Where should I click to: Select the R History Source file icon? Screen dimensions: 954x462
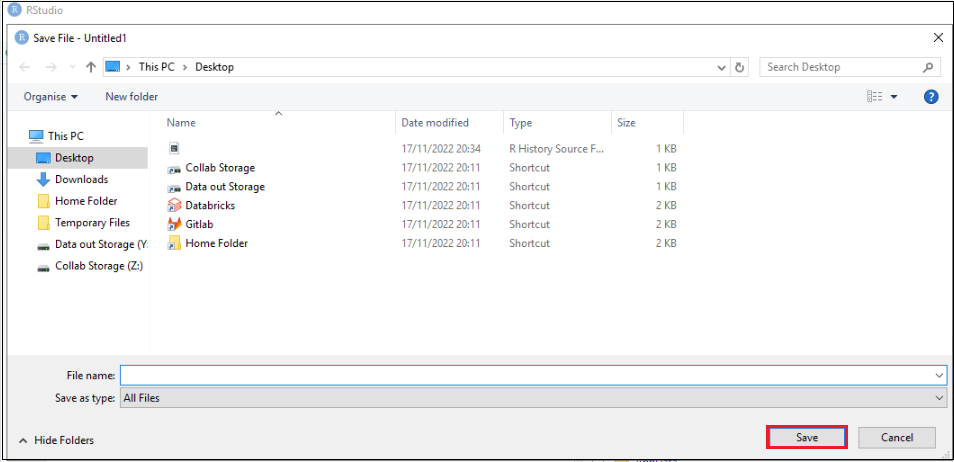(x=174, y=149)
